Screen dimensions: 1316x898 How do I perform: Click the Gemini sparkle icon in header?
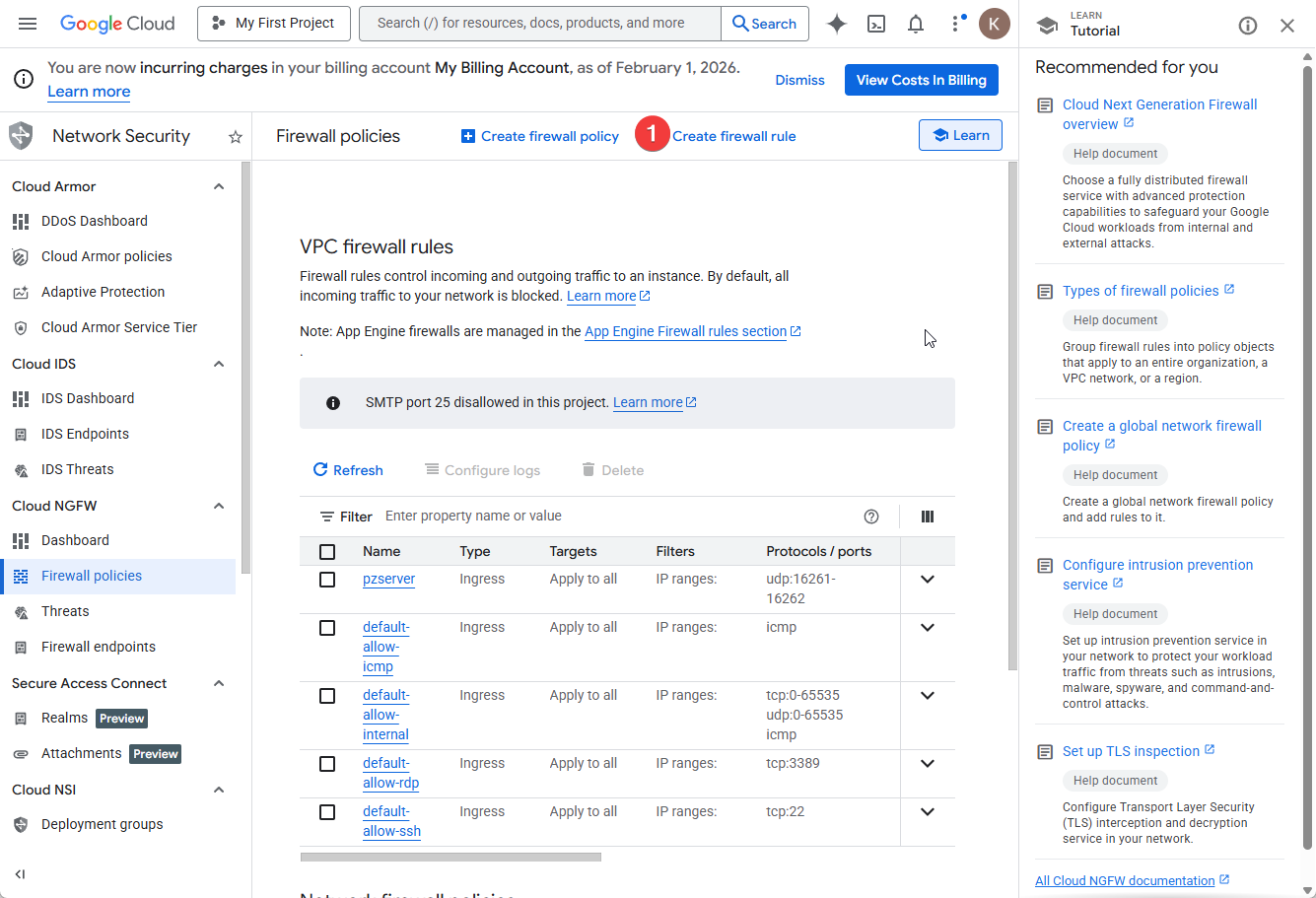(837, 24)
